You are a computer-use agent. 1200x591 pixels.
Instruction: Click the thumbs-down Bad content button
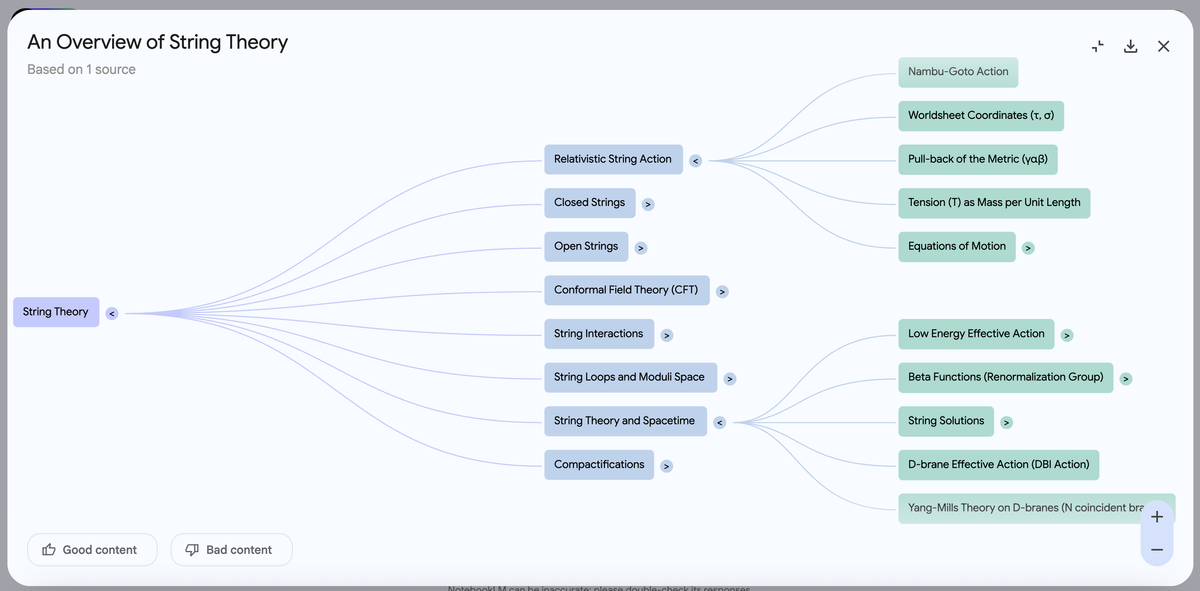pos(231,550)
